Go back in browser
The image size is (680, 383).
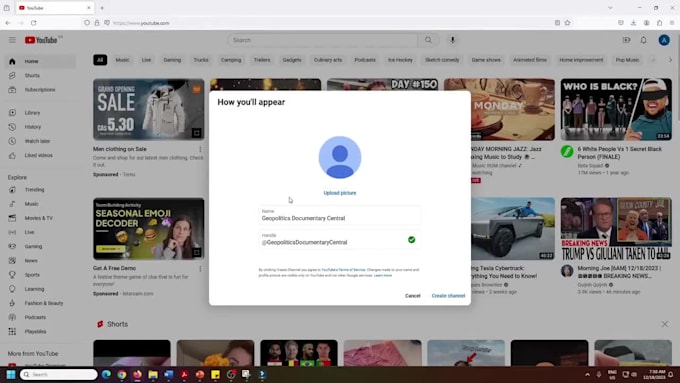point(8,23)
